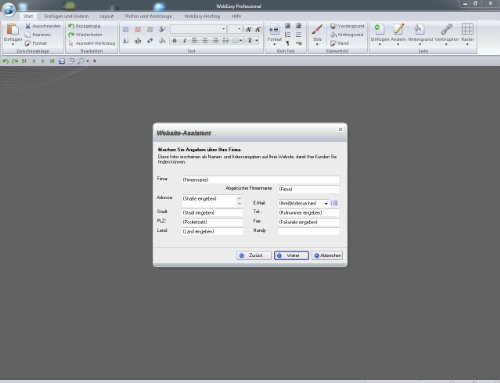500x383 pixels.
Task: Open the WebEasy Hosting tab
Action: (x=202, y=16)
